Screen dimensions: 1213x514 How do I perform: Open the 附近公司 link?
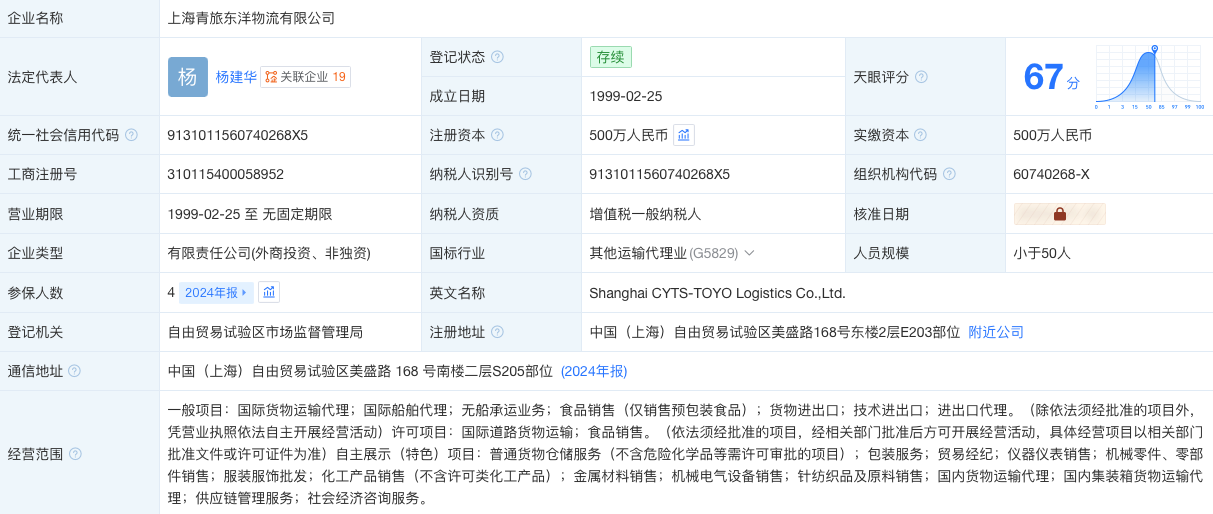[996, 332]
